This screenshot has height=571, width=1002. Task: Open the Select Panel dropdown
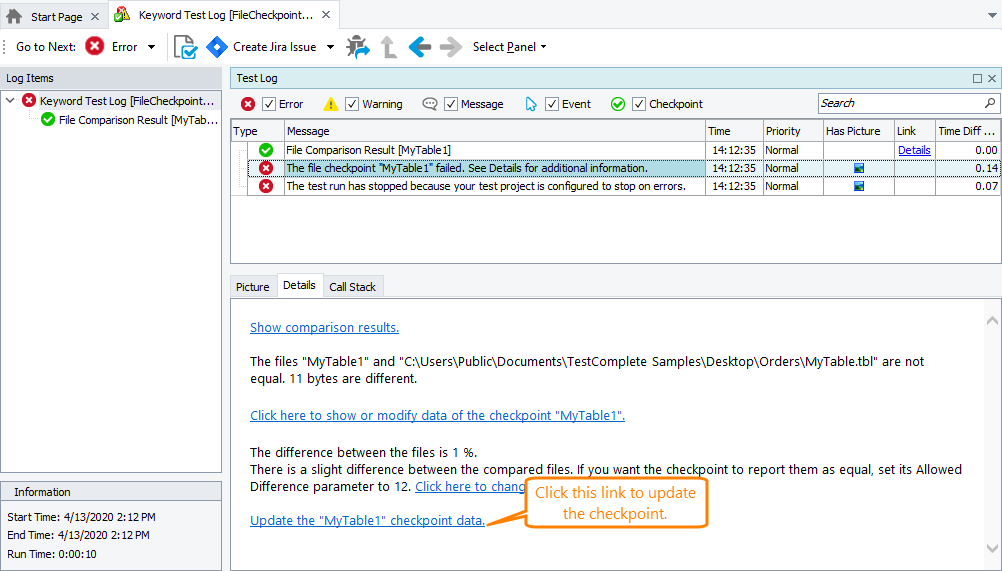click(509, 47)
